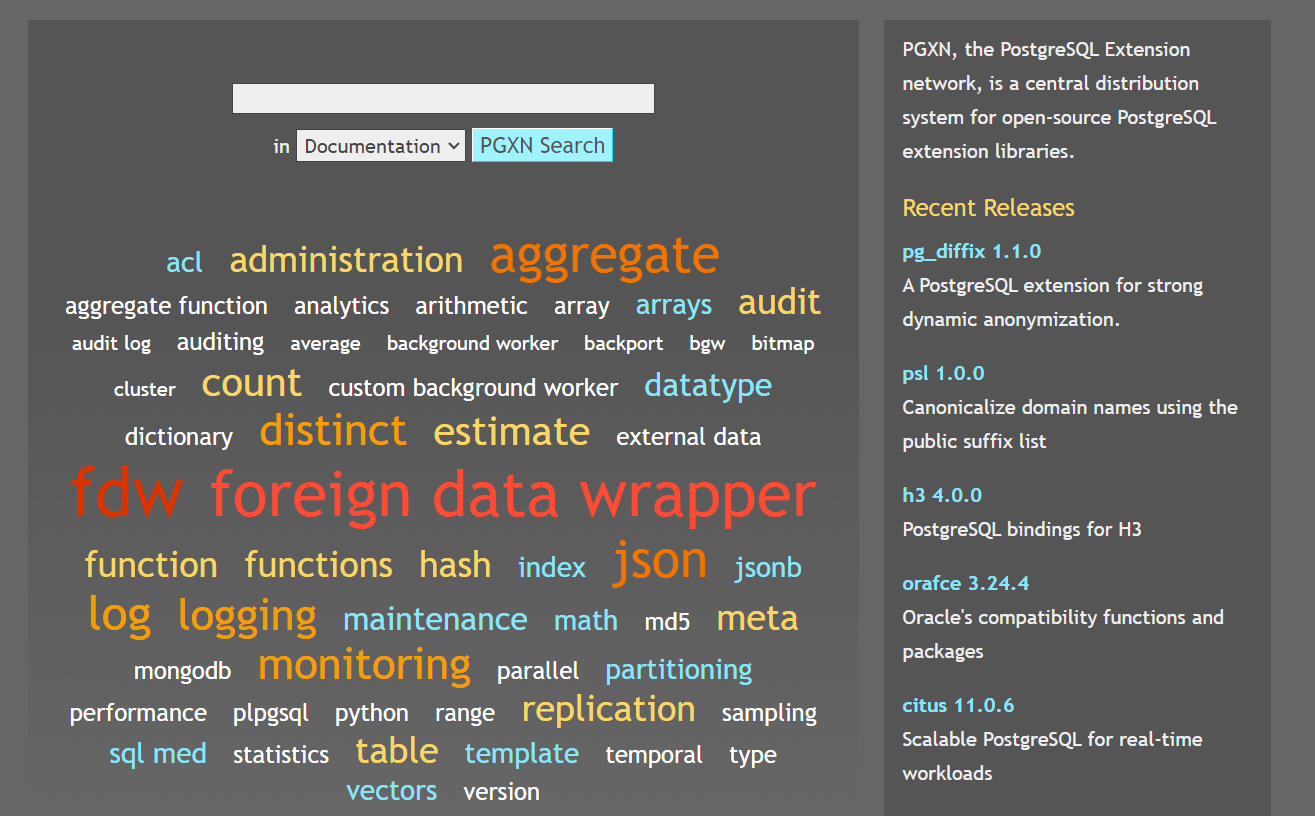Screen dimensions: 1315x816
Task: Open the meta tag
Action: 757,619
